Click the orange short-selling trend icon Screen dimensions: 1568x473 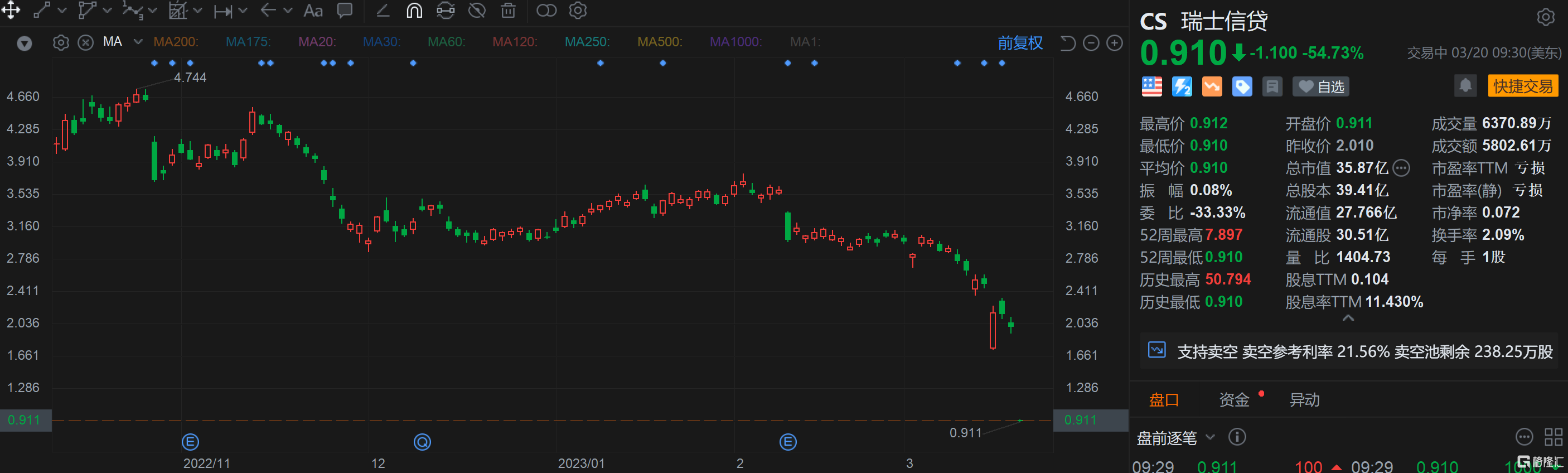point(1212,86)
